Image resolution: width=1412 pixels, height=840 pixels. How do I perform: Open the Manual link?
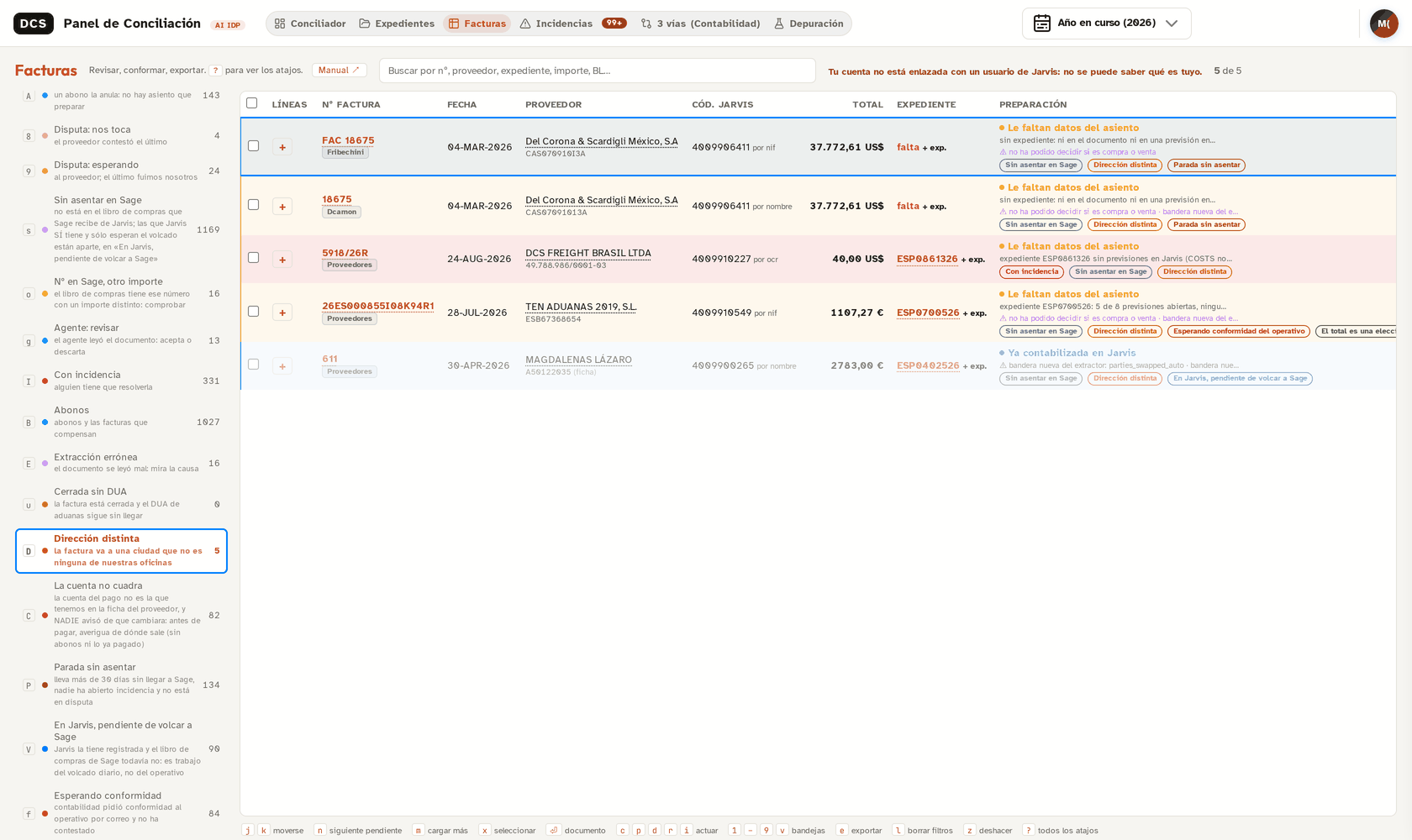point(339,71)
